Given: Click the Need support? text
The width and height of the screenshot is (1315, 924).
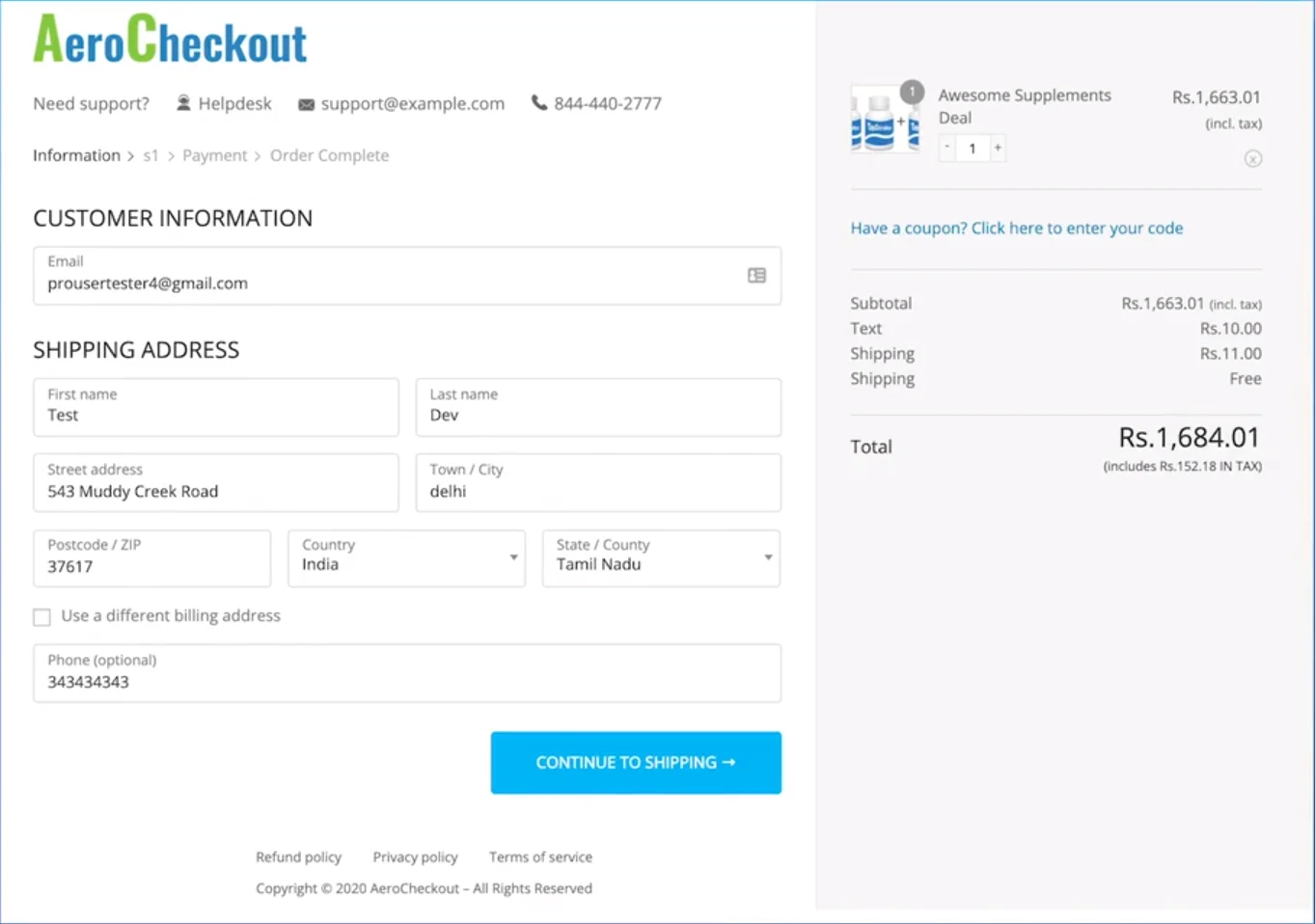Looking at the screenshot, I should tap(91, 103).
